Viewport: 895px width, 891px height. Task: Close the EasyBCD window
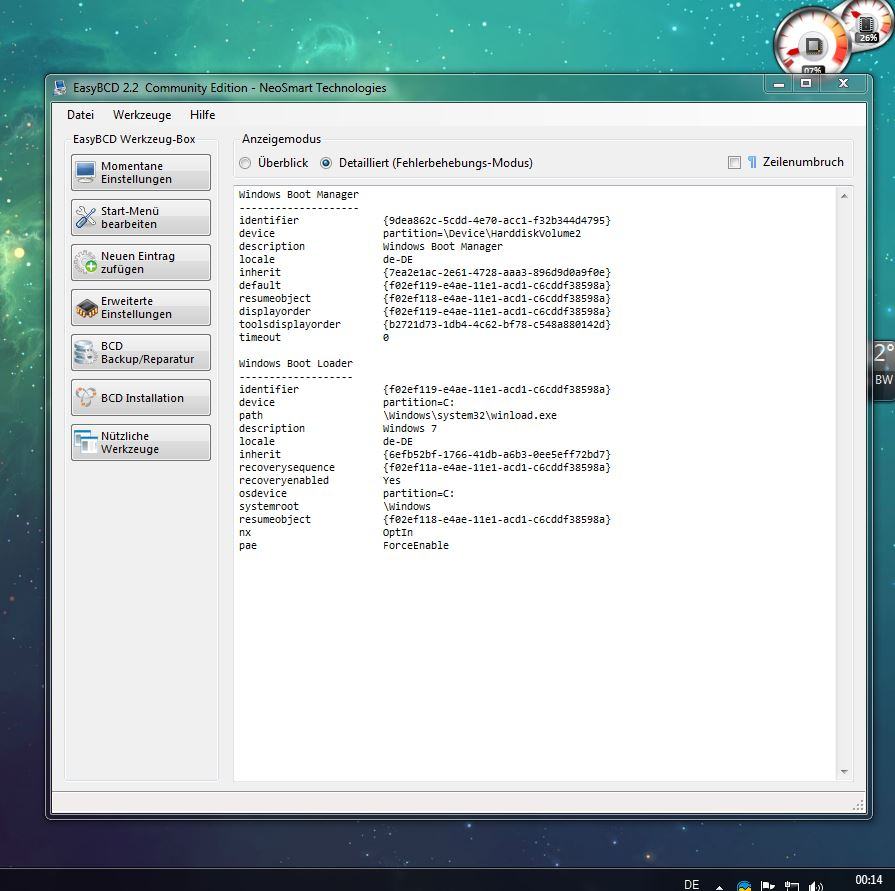pos(844,84)
